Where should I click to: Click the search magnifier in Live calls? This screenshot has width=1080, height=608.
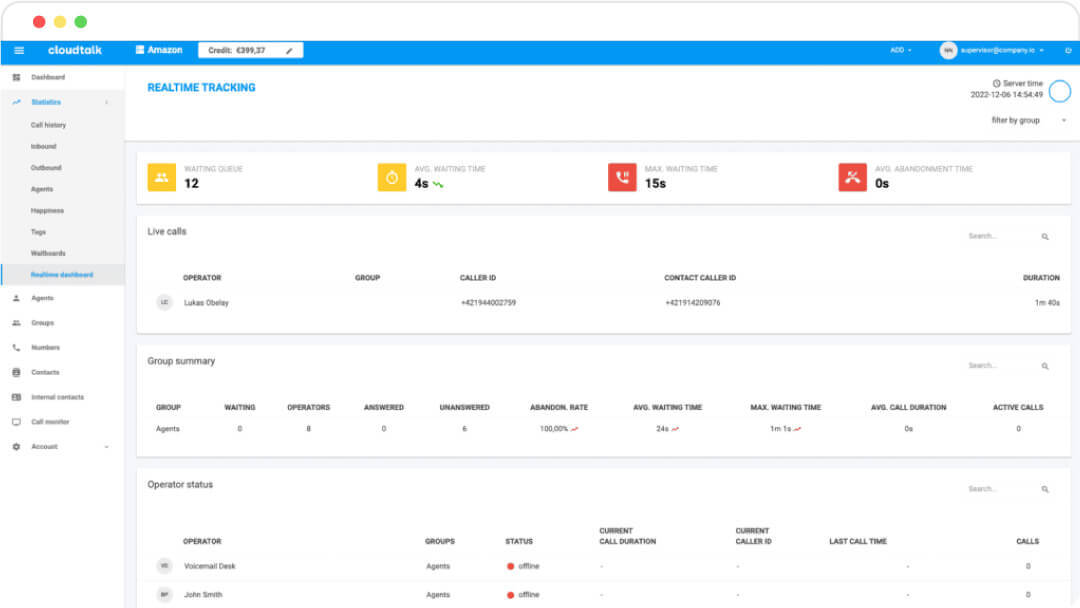click(x=1046, y=236)
